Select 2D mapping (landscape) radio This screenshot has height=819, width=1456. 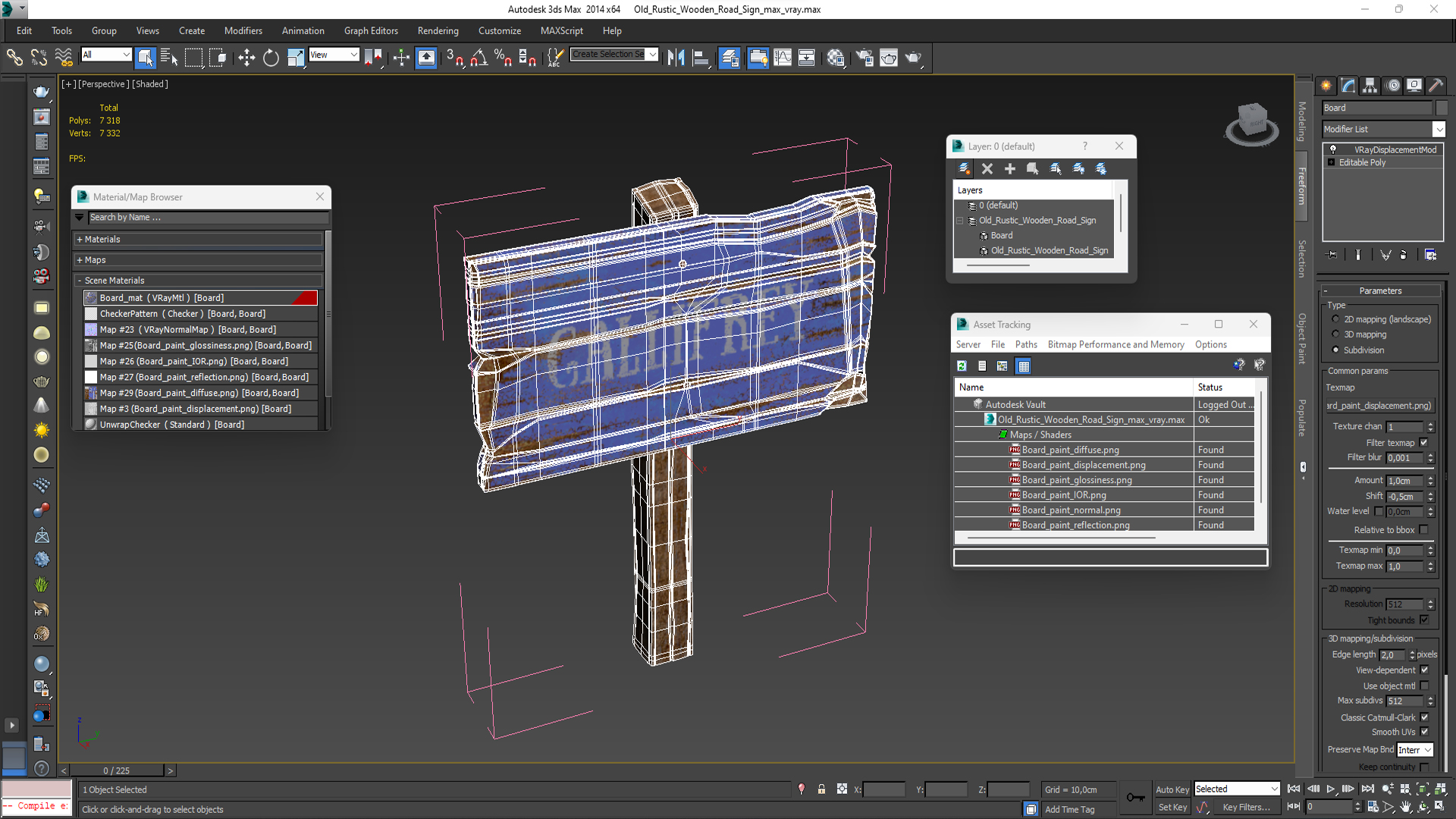(1335, 319)
